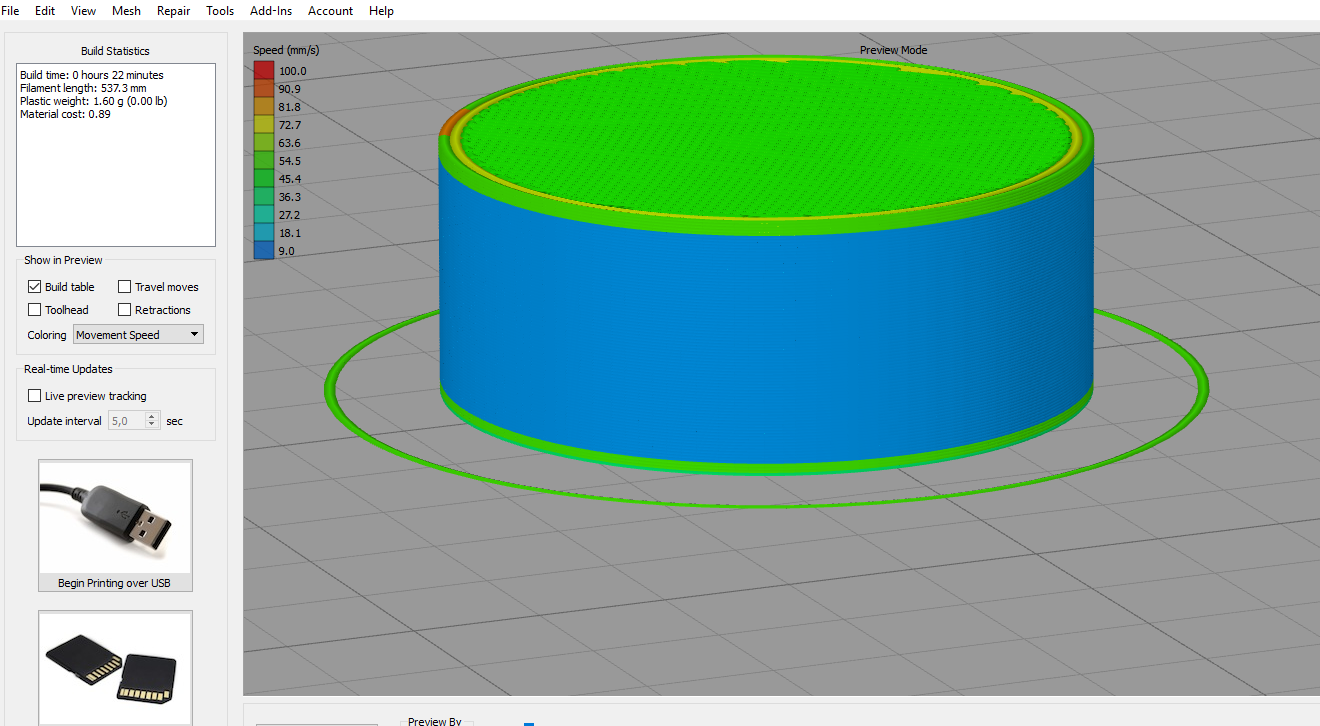Viewport: 1320px width, 726px height.
Task: Open the Repair menu
Action: coord(173,11)
